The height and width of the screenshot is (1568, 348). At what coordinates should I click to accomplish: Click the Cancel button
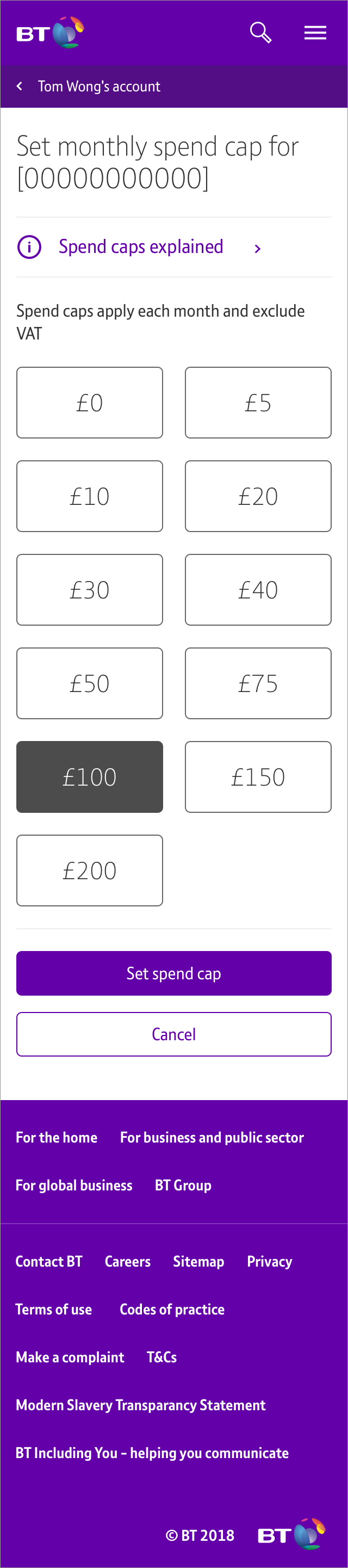pos(174,1034)
